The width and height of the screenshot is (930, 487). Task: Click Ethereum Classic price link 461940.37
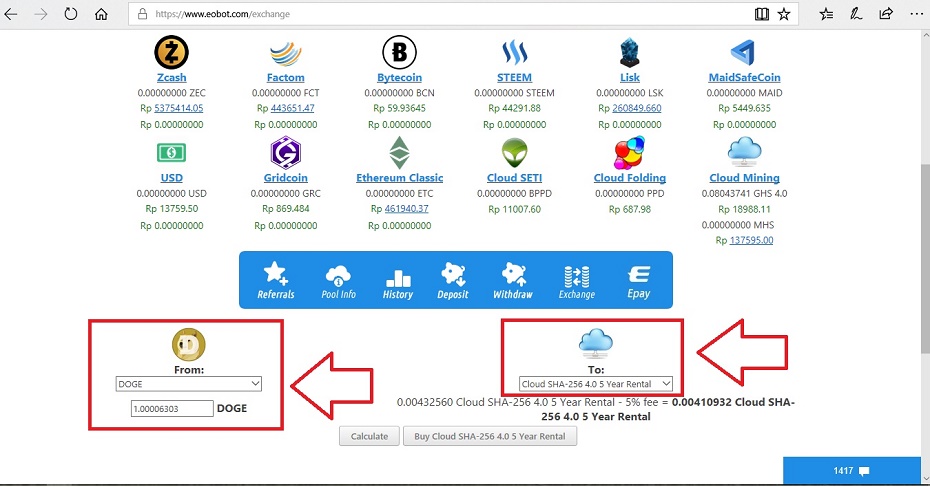pos(406,209)
